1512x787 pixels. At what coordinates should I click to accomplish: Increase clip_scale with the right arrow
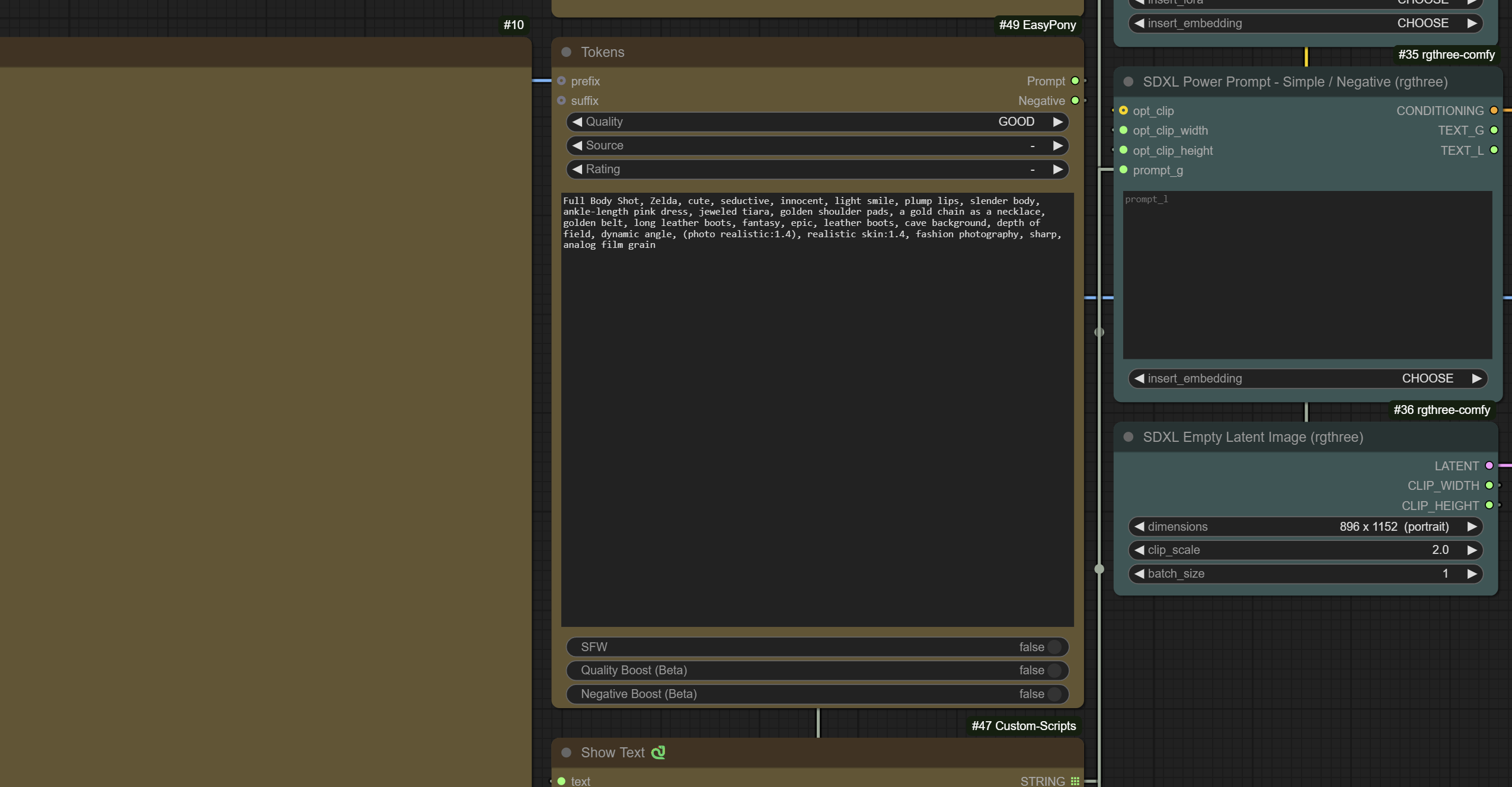1471,550
